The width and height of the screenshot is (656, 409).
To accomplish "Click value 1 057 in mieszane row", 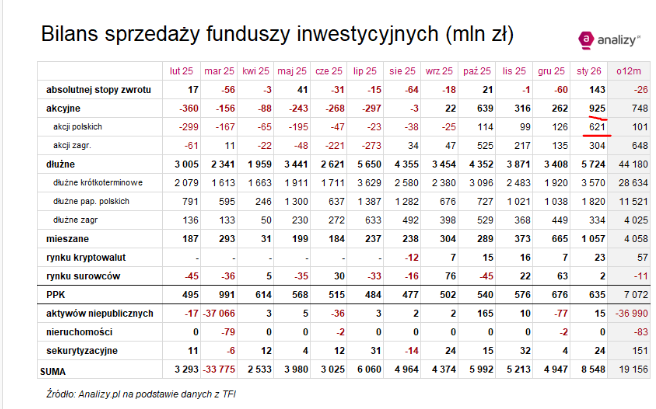I will [593, 239].
